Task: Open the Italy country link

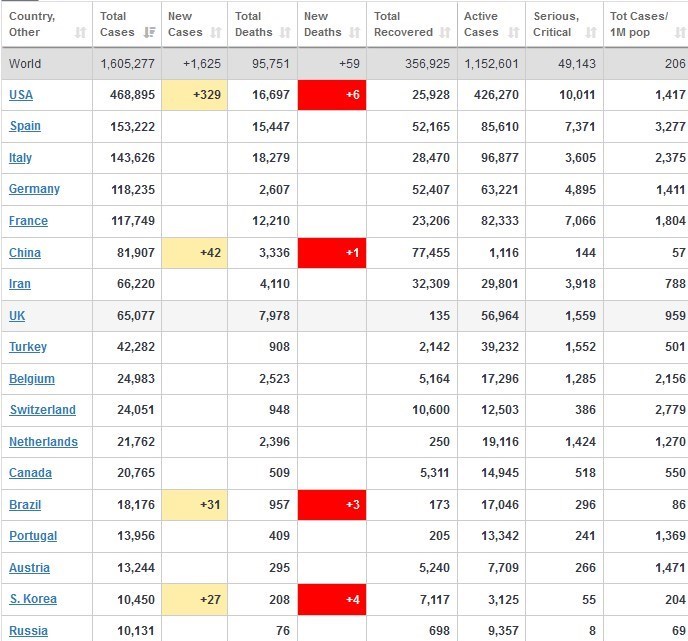Action: click(20, 158)
